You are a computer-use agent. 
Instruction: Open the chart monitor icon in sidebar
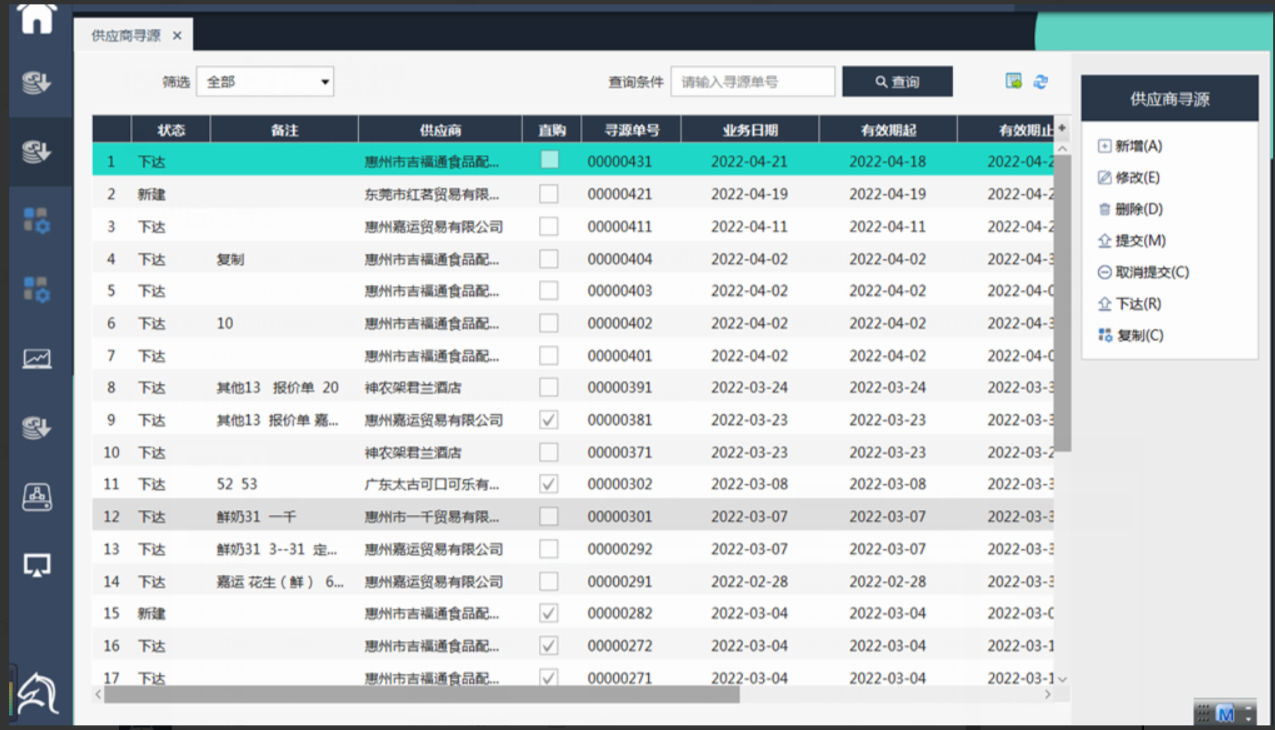click(x=37, y=358)
